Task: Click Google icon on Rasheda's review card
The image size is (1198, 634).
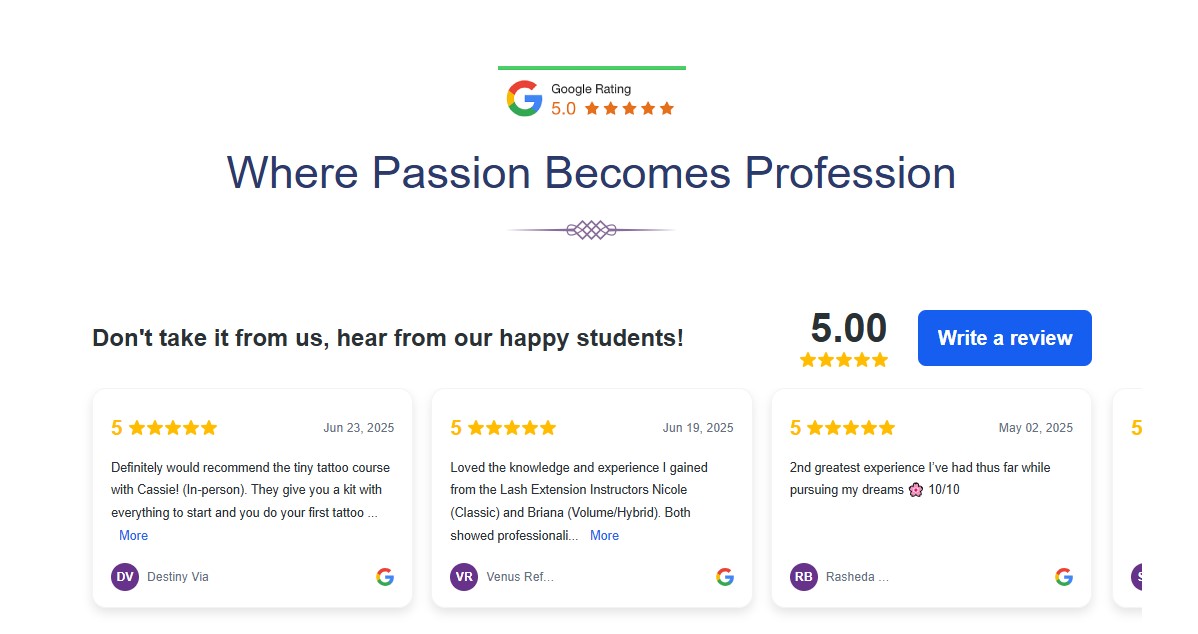Action: pos(1064,577)
